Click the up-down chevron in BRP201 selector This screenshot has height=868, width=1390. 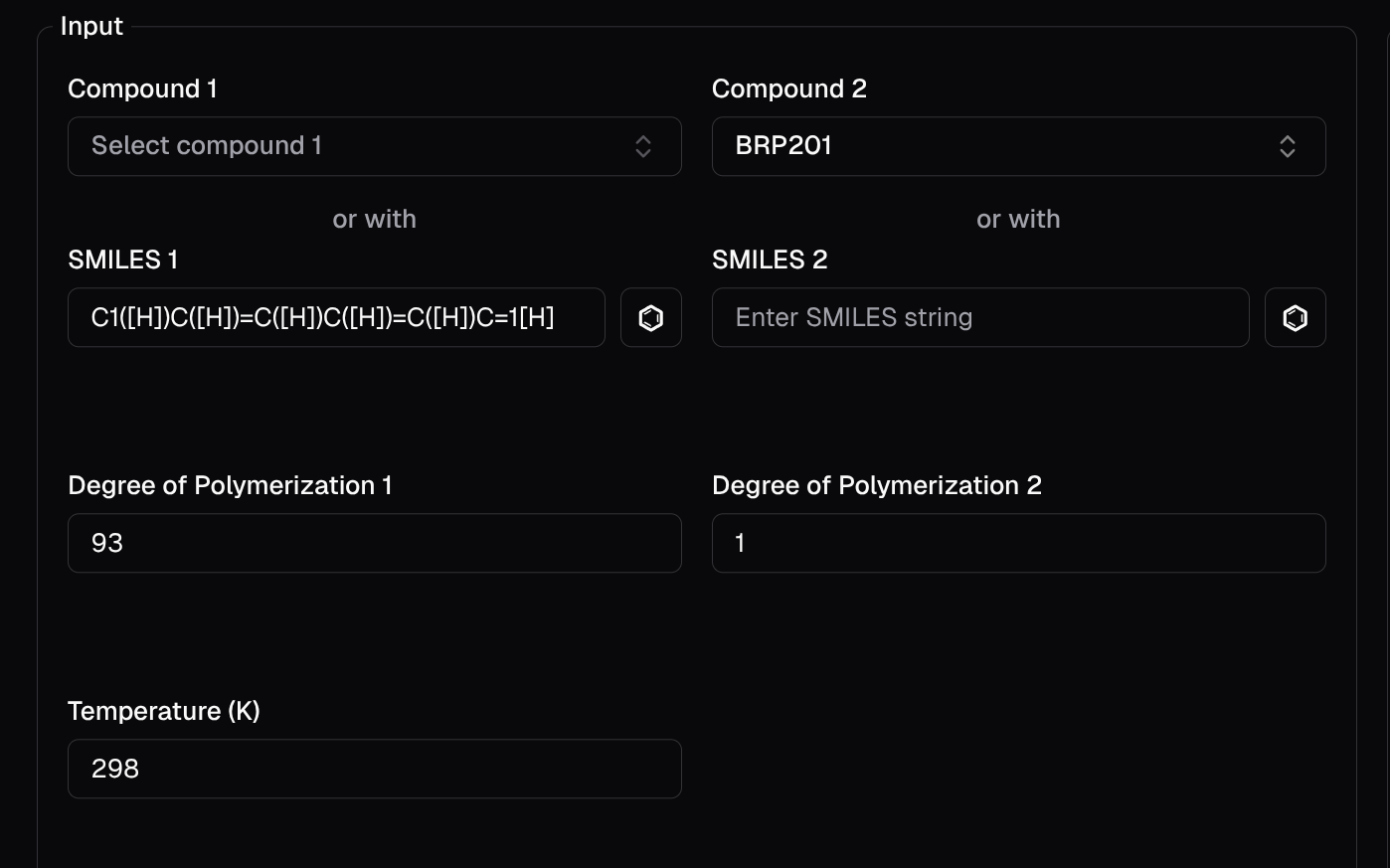tap(1287, 147)
